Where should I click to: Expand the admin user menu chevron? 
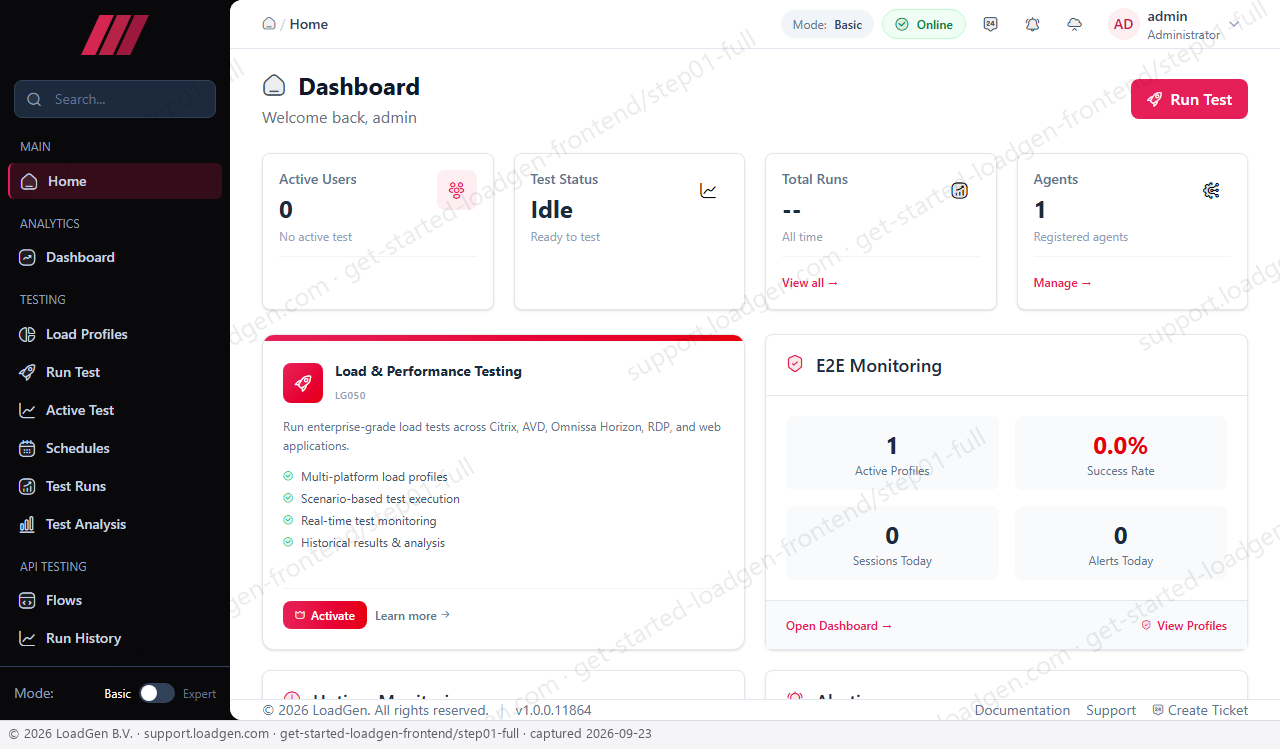click(1234, 24)
